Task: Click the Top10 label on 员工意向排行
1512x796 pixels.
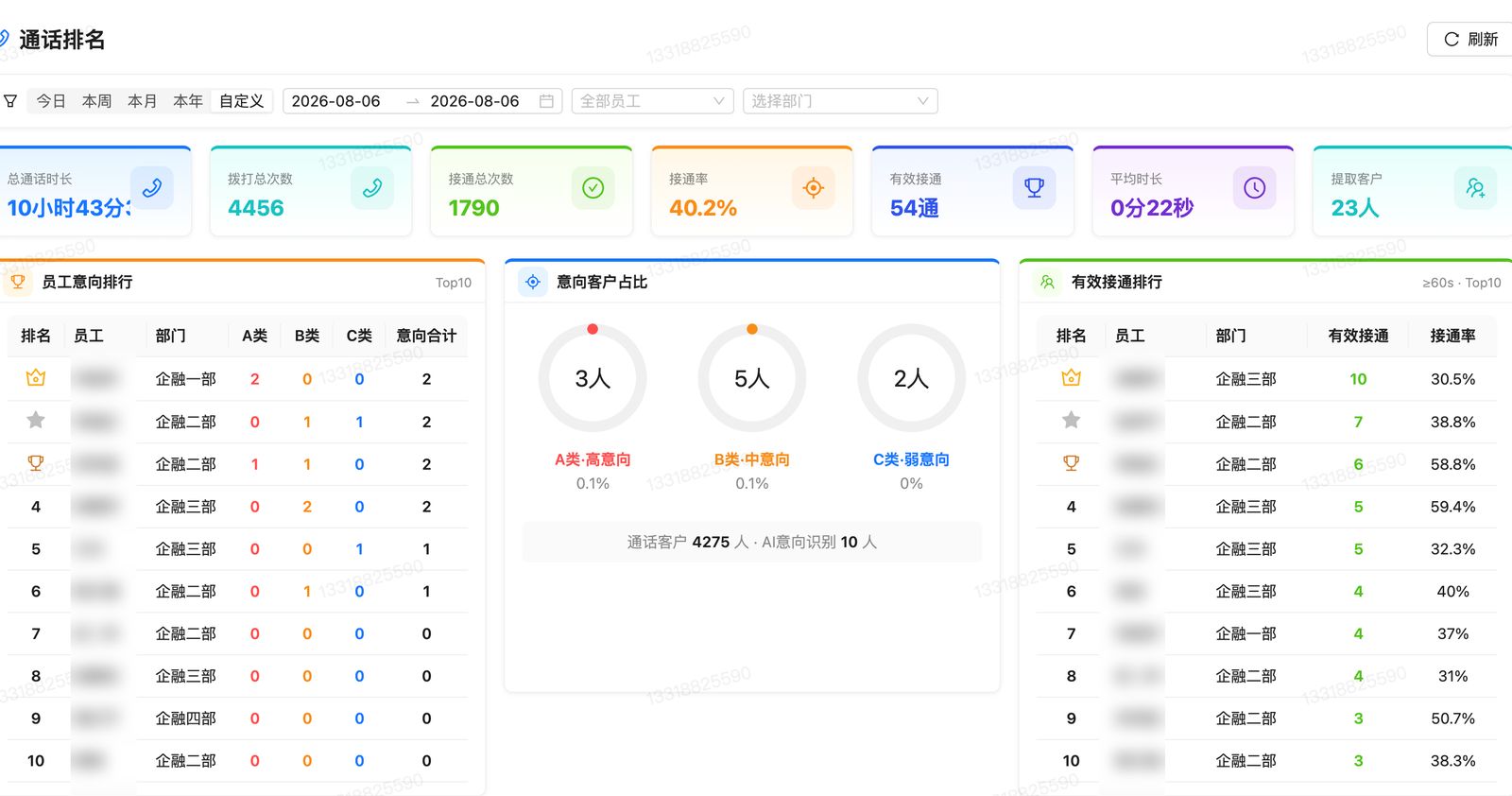Action: [454, 283]
